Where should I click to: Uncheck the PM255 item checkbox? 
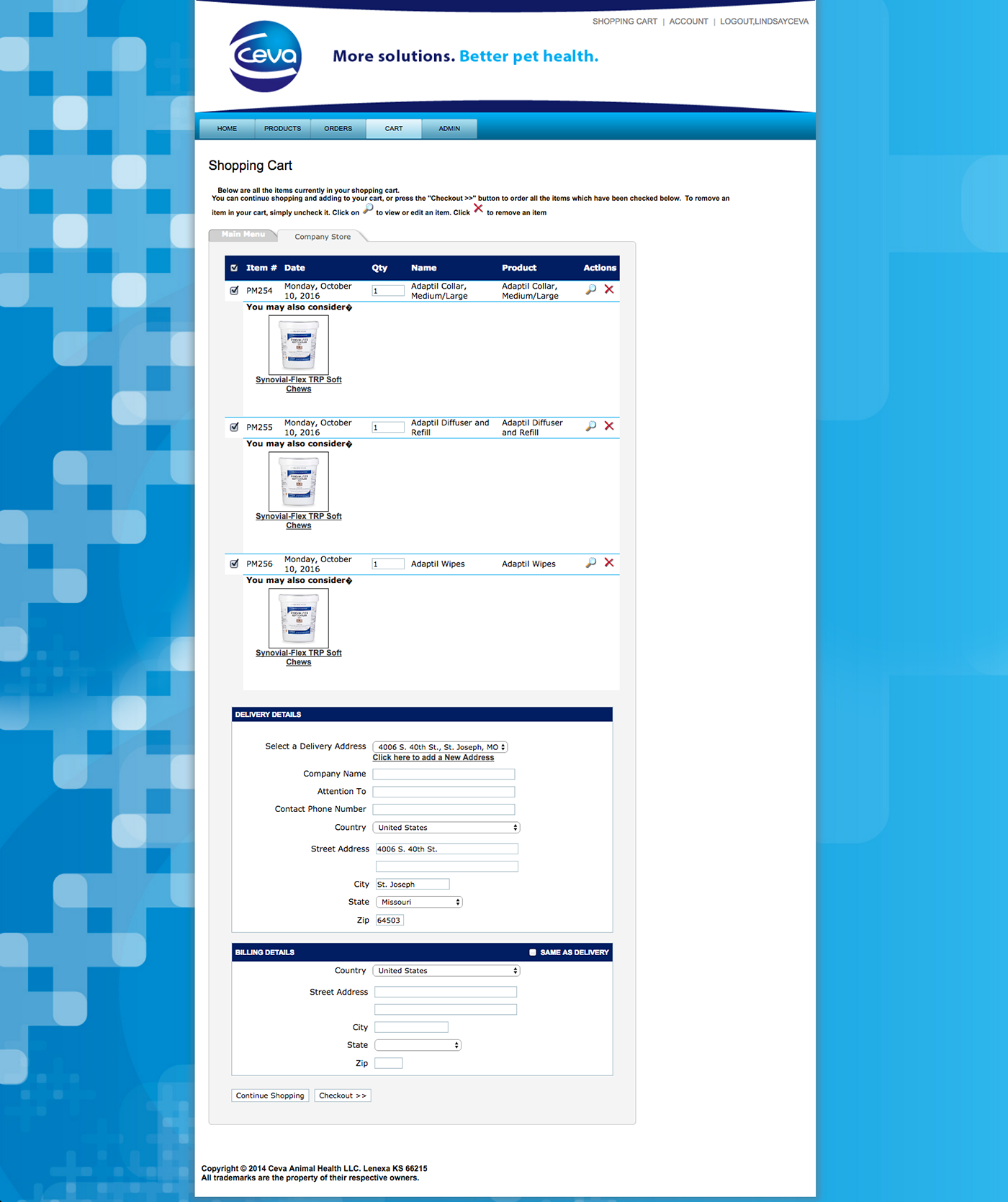tap(234, 427)
